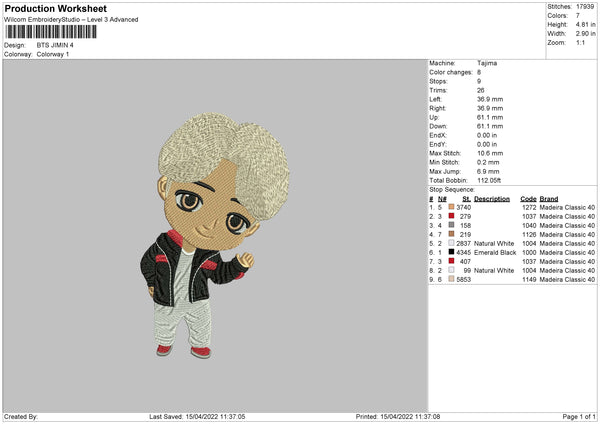Click the Trims value 26
The width and height of the screenshot is (600, 424).
tap(481, 90)
